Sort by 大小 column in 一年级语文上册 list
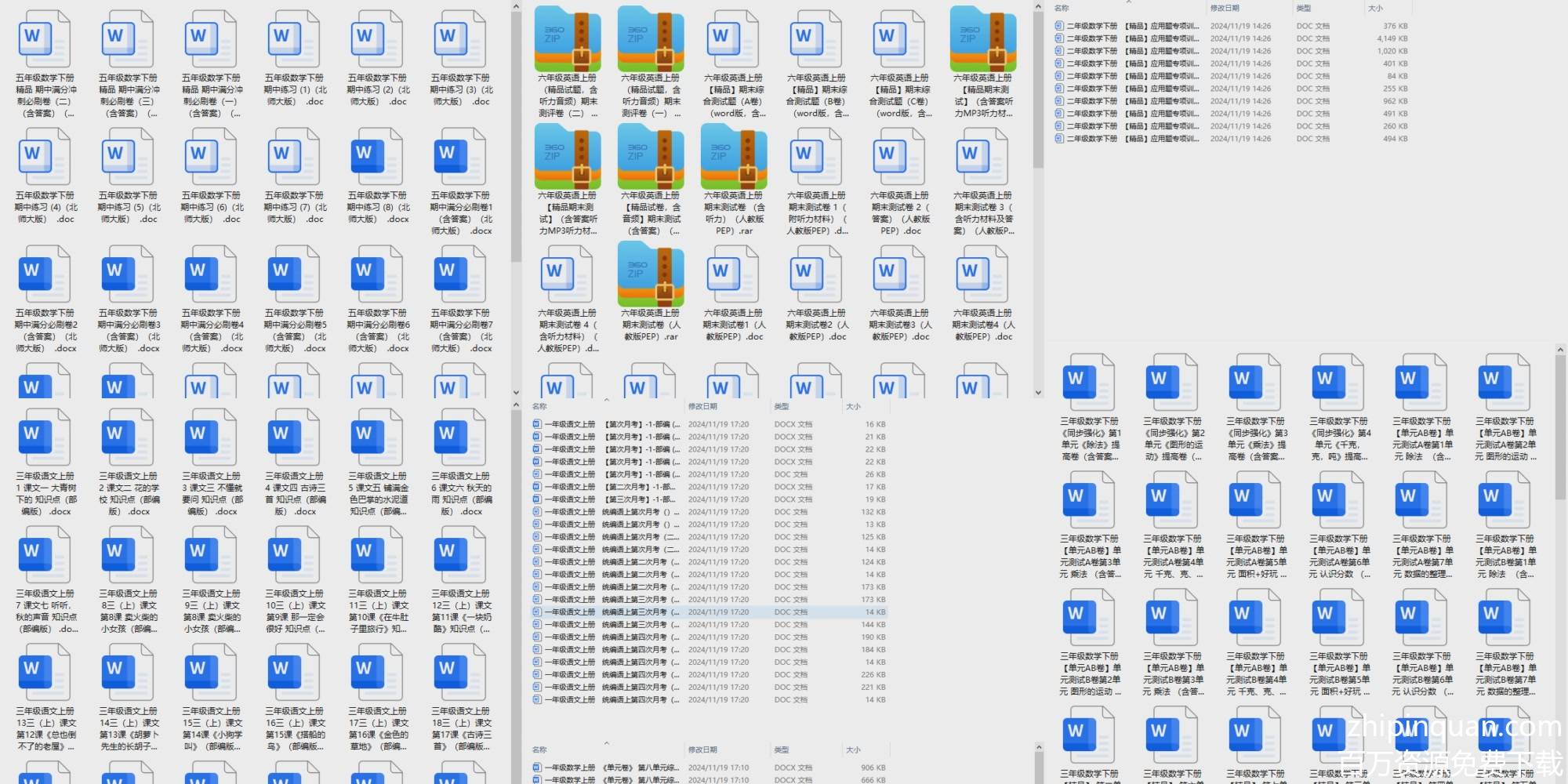 click(x=853, y=406)
